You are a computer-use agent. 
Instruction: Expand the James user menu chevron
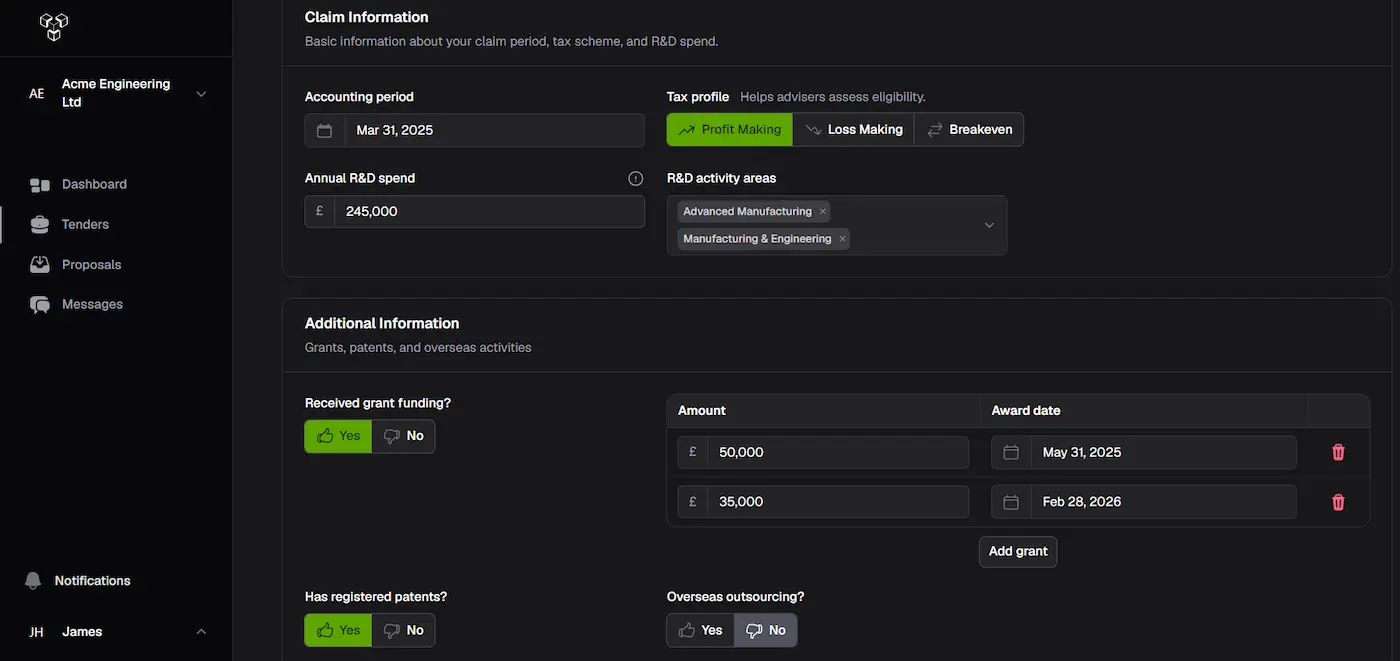click(x=201, y=632)
